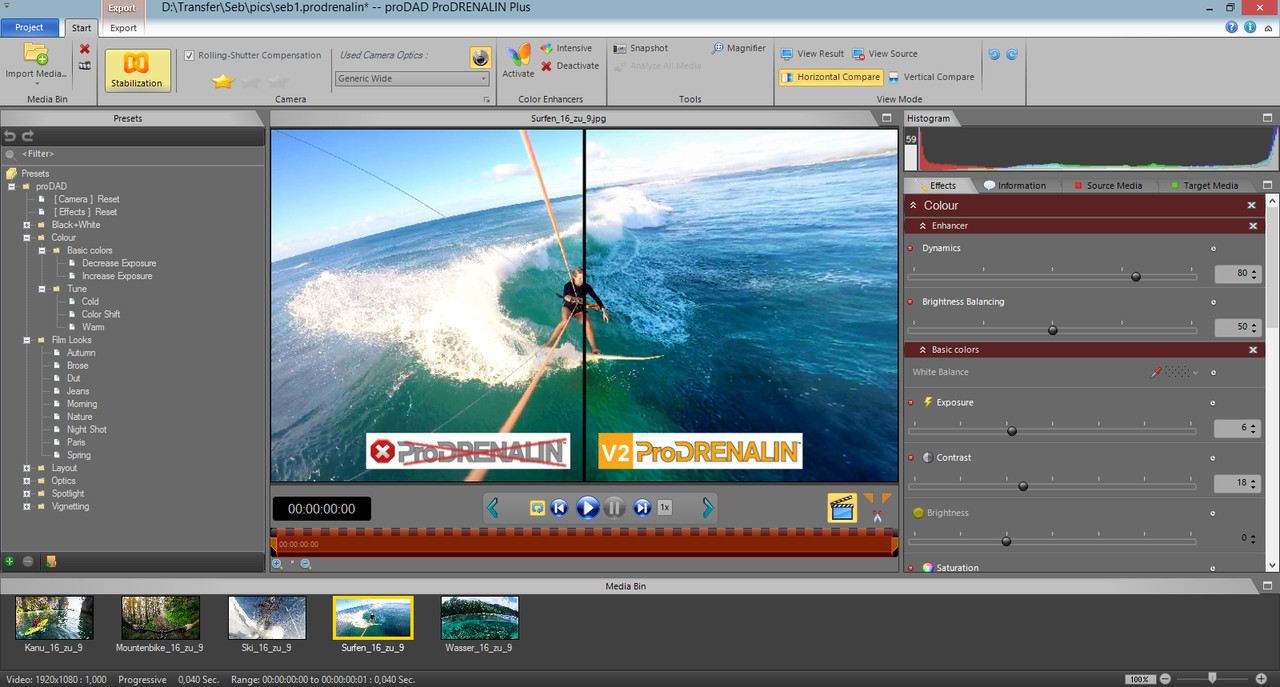Redo using the Presets panel arrow

click(28, 136)
